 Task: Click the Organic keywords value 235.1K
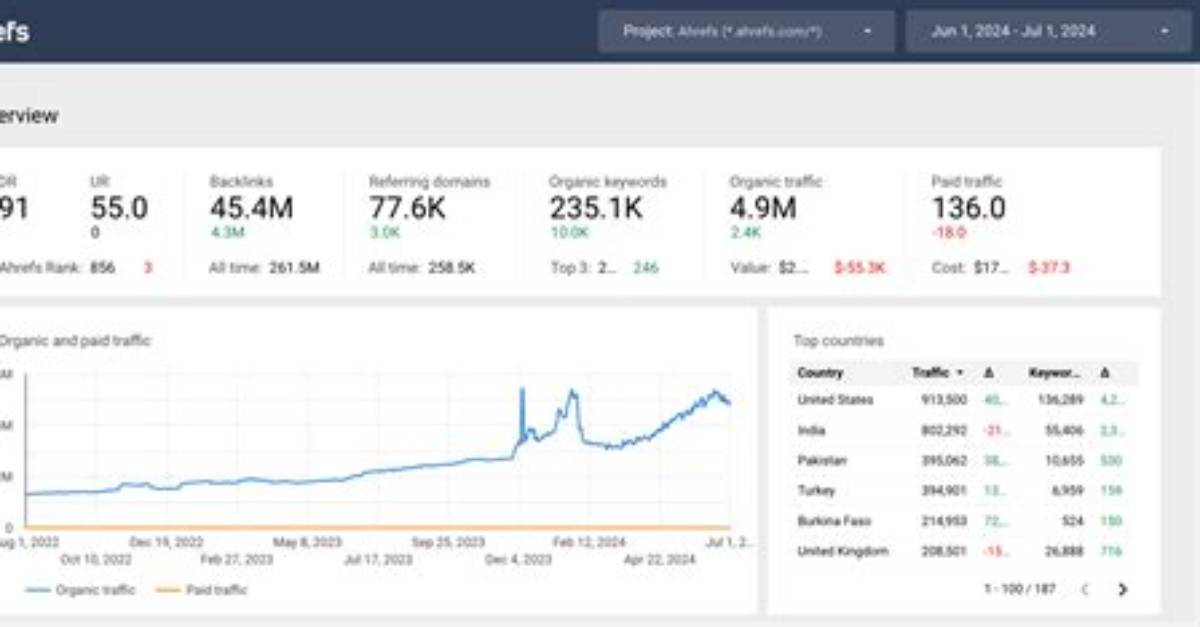(596, 209)
